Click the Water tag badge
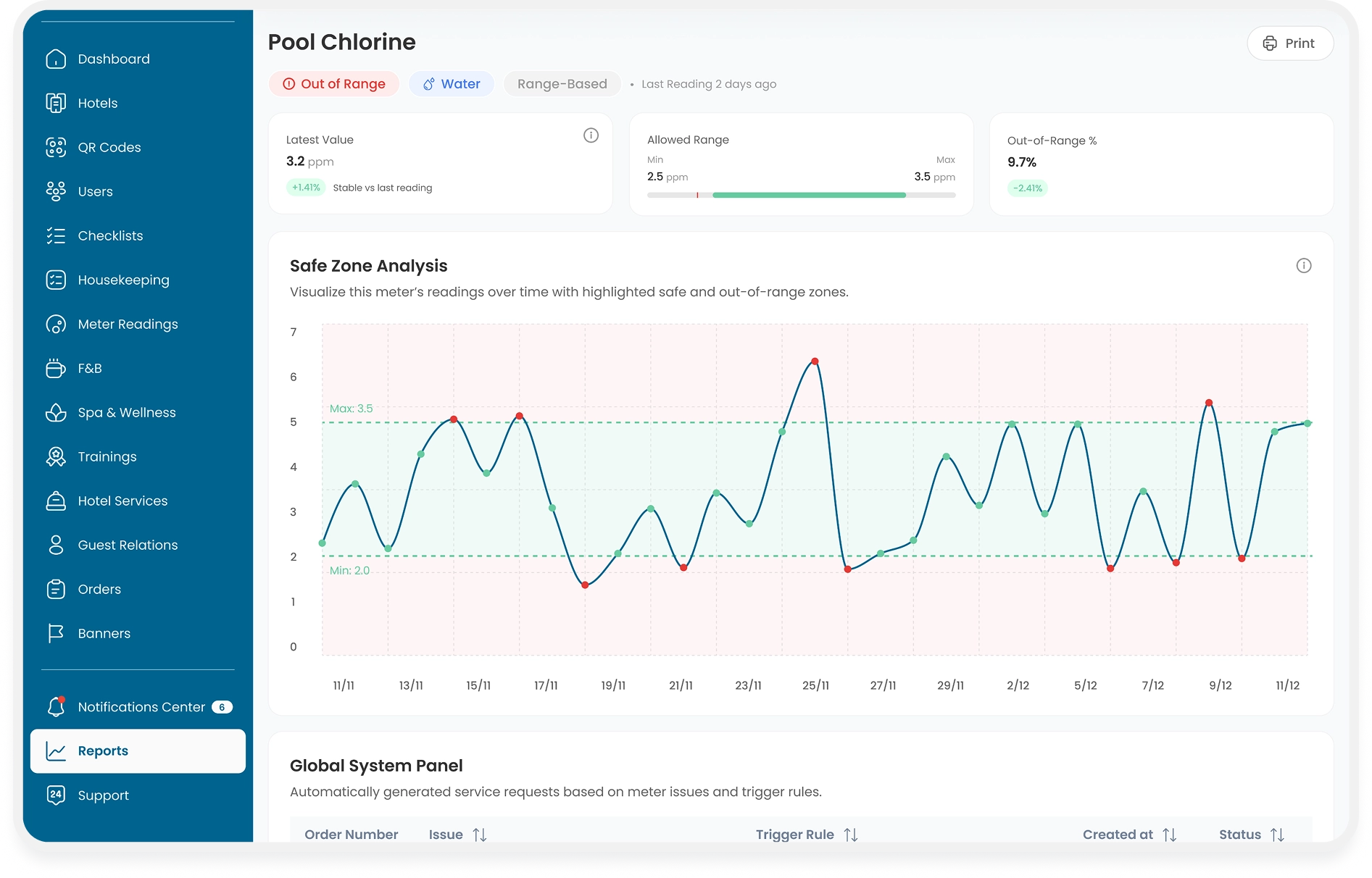This screenshot has height=878, width=1372. 452,84
